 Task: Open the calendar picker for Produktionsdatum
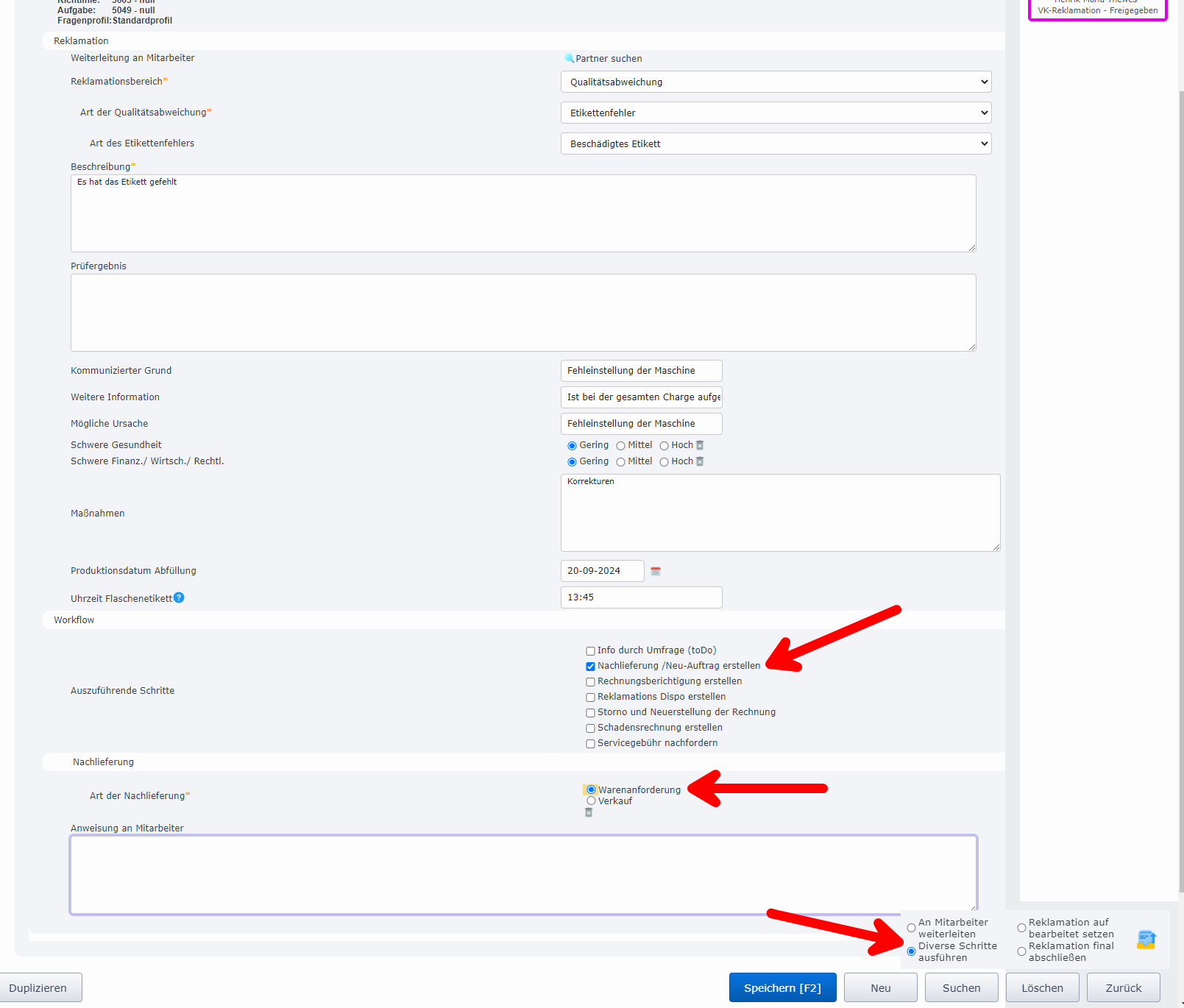[x=656, y=571]
